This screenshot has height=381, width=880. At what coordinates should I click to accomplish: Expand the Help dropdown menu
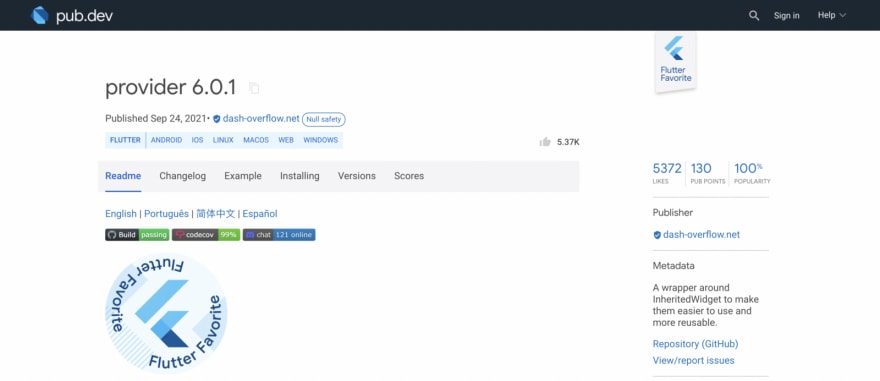[831, 16]
